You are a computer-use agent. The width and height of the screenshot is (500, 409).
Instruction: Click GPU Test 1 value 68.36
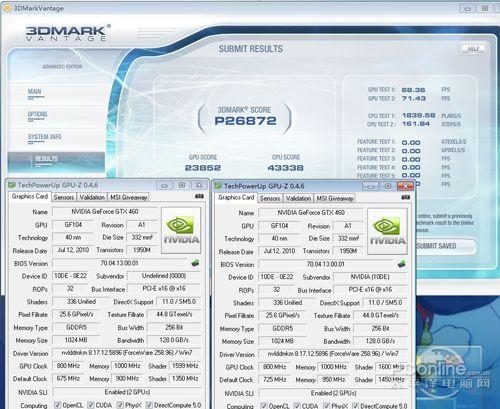(413, 90)
